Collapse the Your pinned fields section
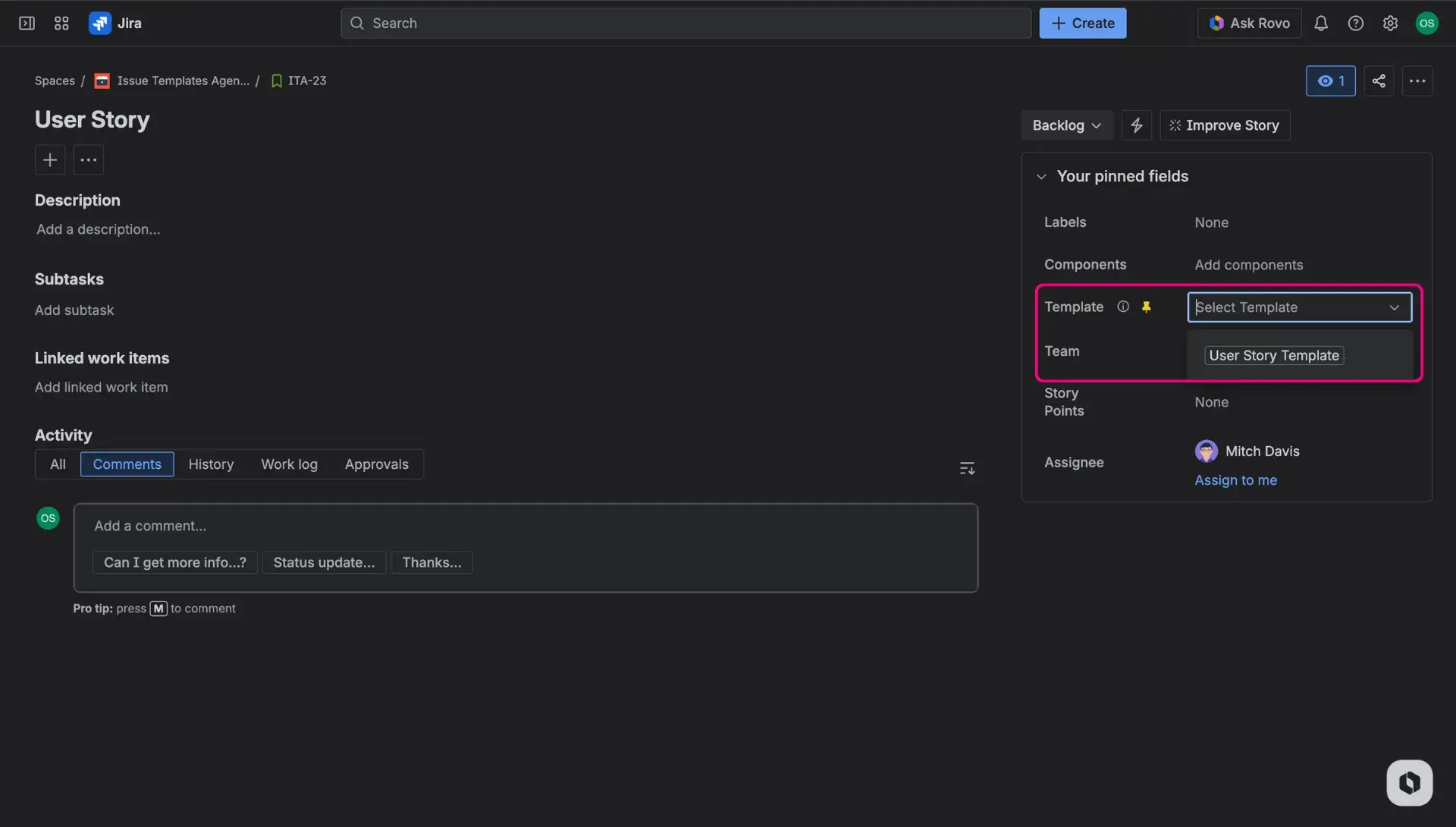Image resolution: width=1456 pixels, height=827 pixels. click(x=1041, y=176)
